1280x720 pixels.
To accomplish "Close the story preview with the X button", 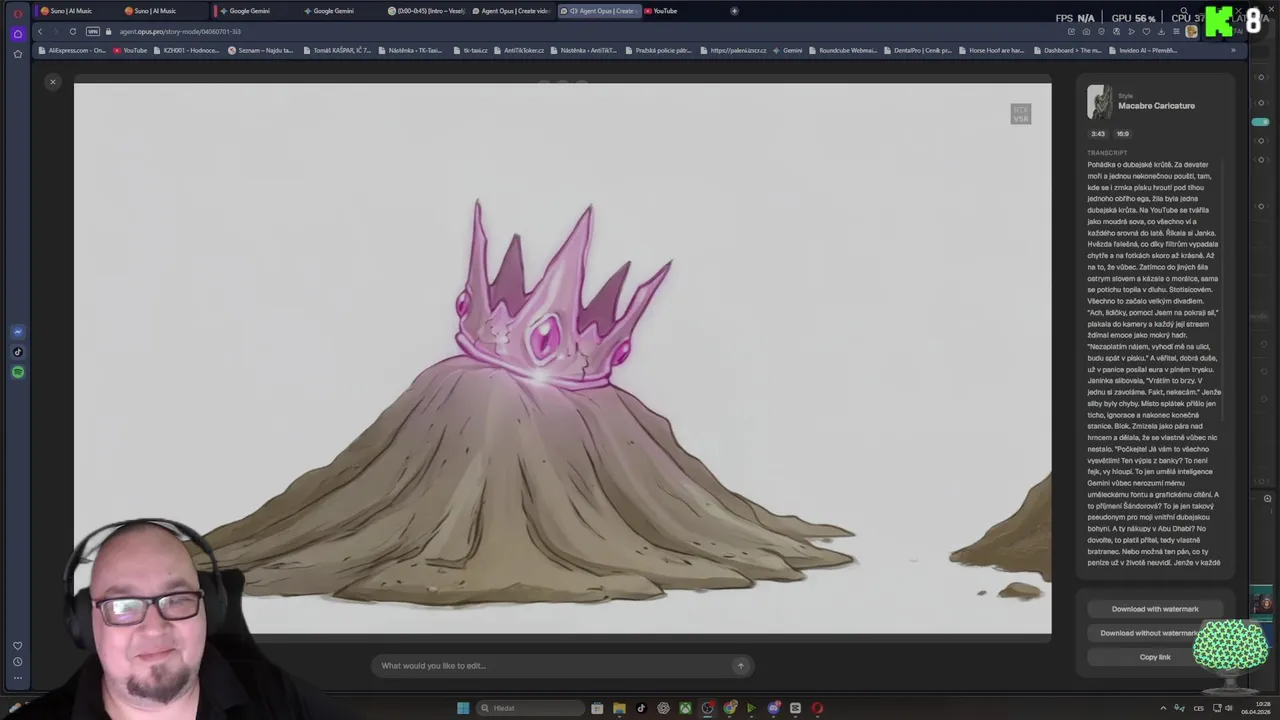I will pos(53,82).
